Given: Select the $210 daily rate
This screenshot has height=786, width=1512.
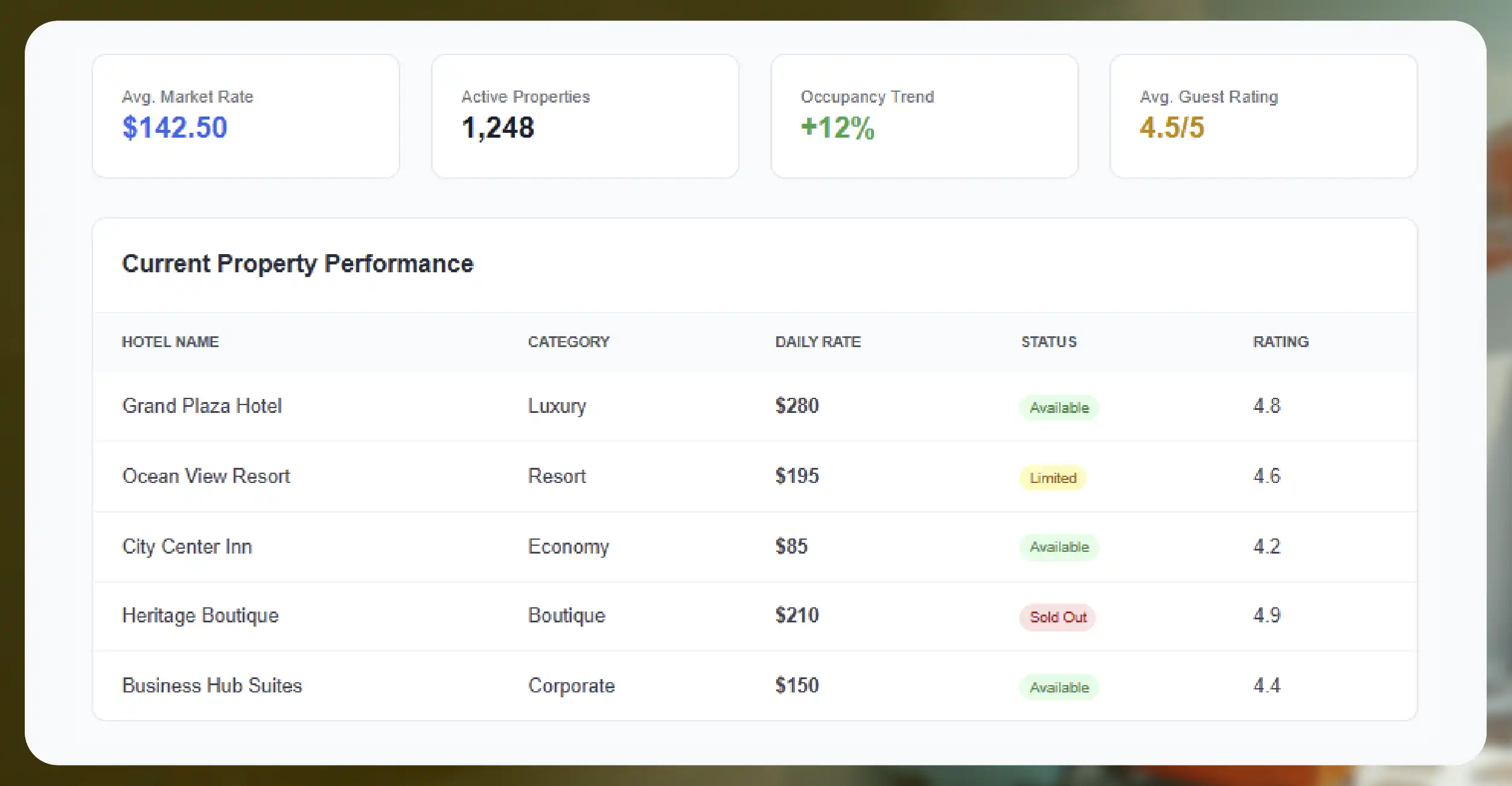Looking at the screenshot, I should (x=797, y=615).
